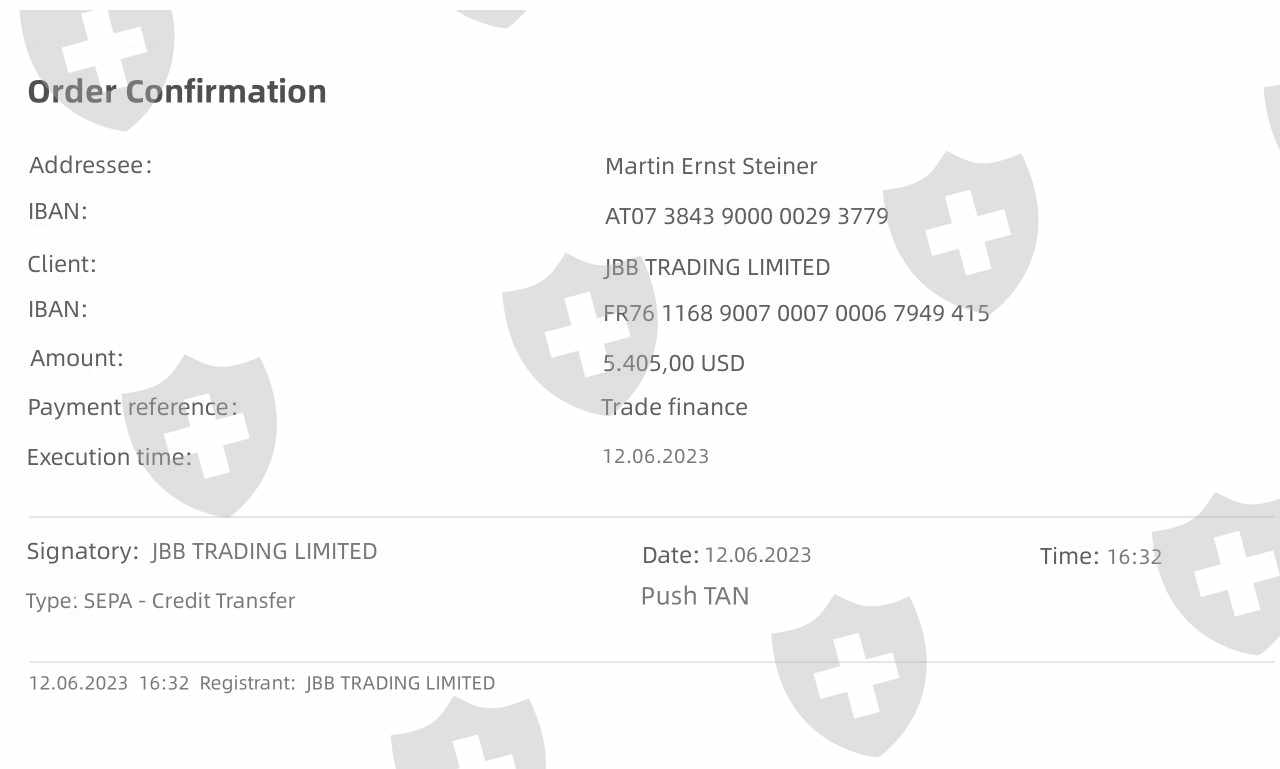1280x769 pixels.
Task: Select the client IBAN starting with FR76
Action: [x=796, y=313]
